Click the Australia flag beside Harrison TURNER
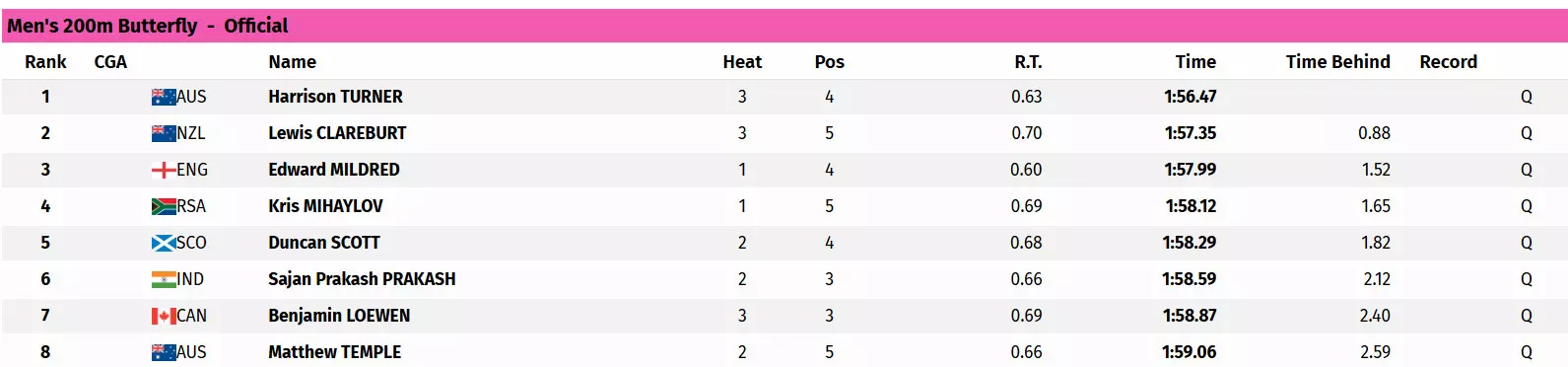The width and height of the screenshot is (1568, 367). point(164,97)
